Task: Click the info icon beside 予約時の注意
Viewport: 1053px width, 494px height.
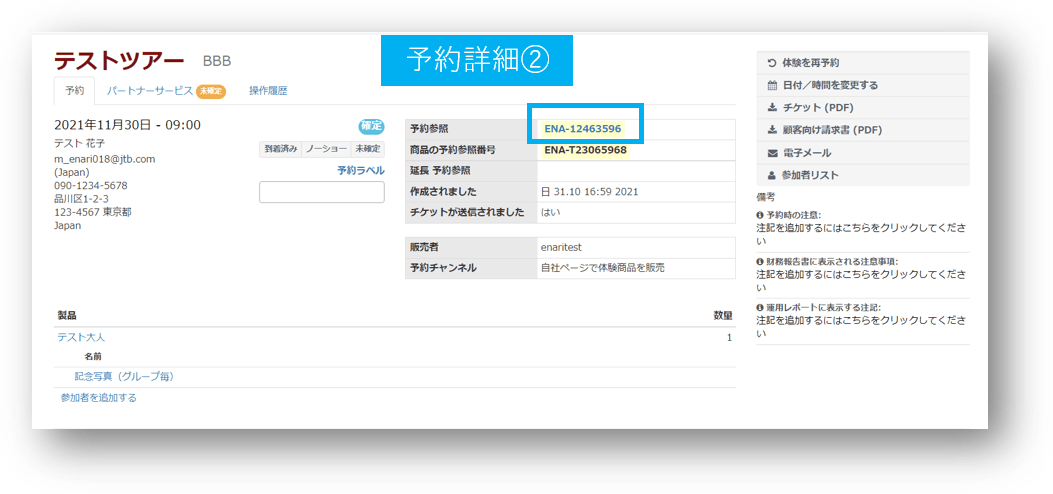Action: [x=760, y=215]
